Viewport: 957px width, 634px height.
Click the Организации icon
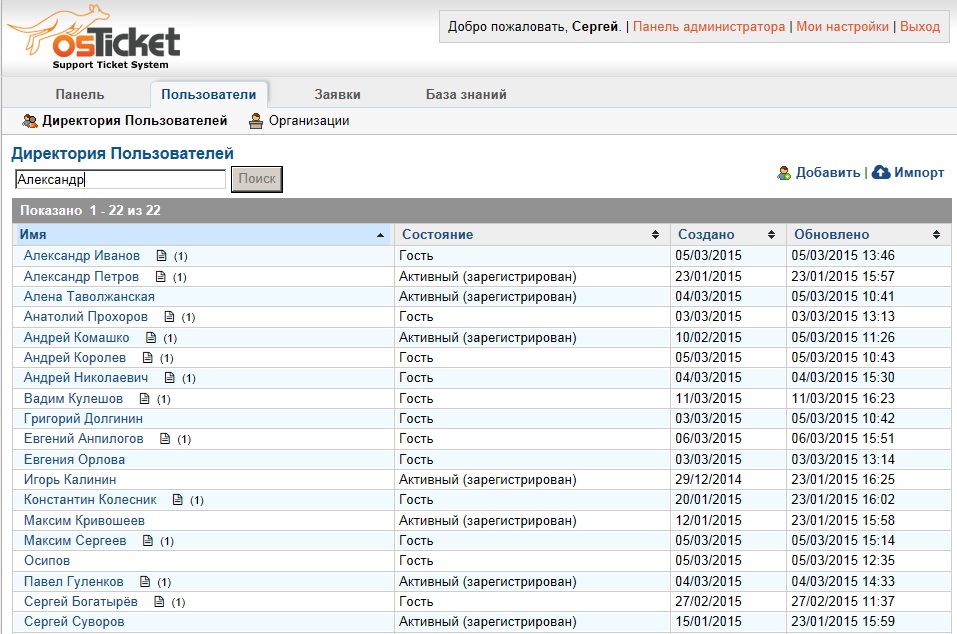pyautogui.click(x=256, y=121)
